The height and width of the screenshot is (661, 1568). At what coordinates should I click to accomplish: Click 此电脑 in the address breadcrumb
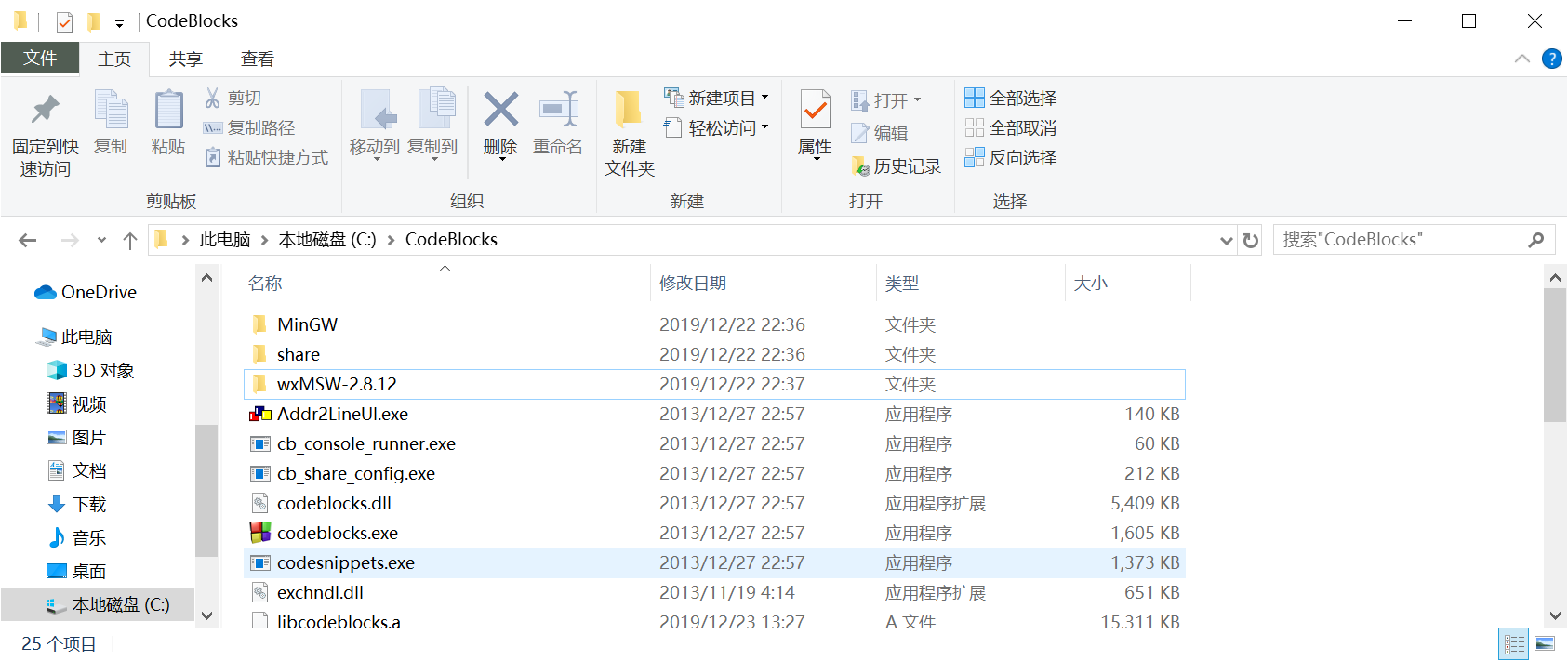pos(225,240)
